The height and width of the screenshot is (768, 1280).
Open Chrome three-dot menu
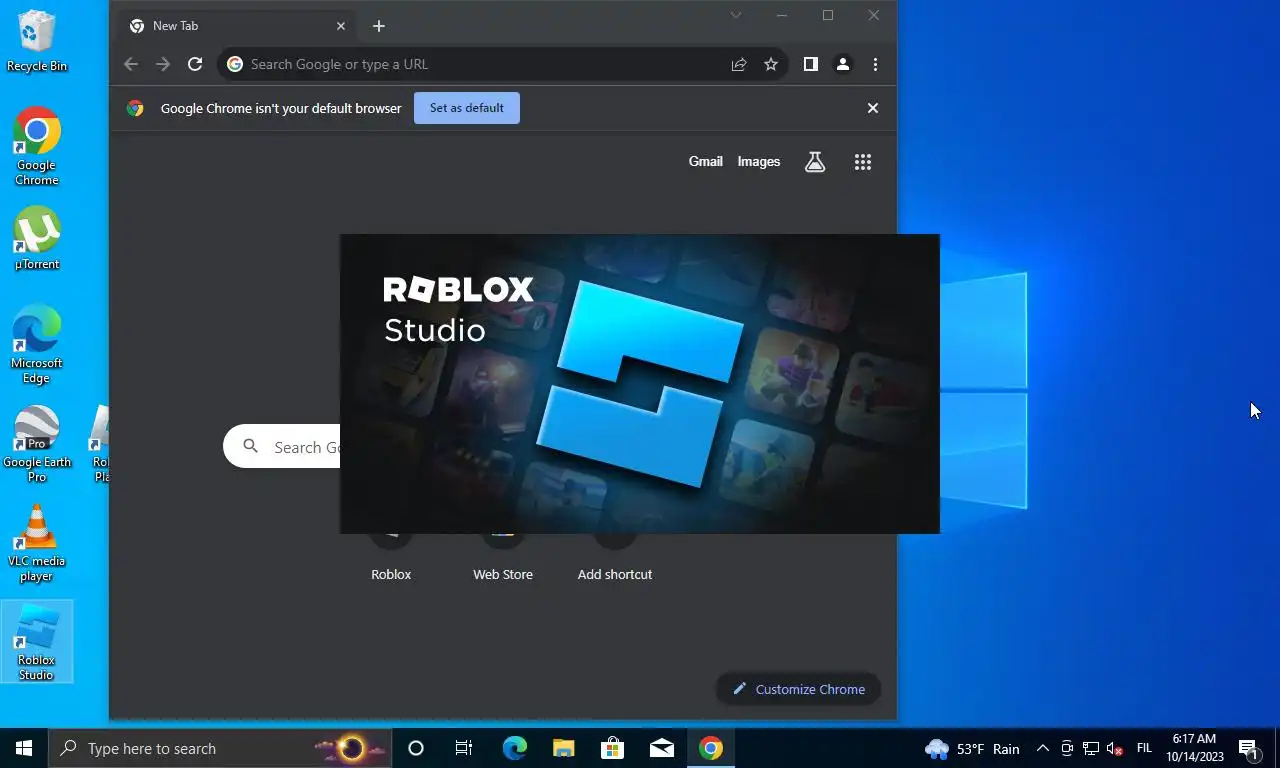pos(875,64)
